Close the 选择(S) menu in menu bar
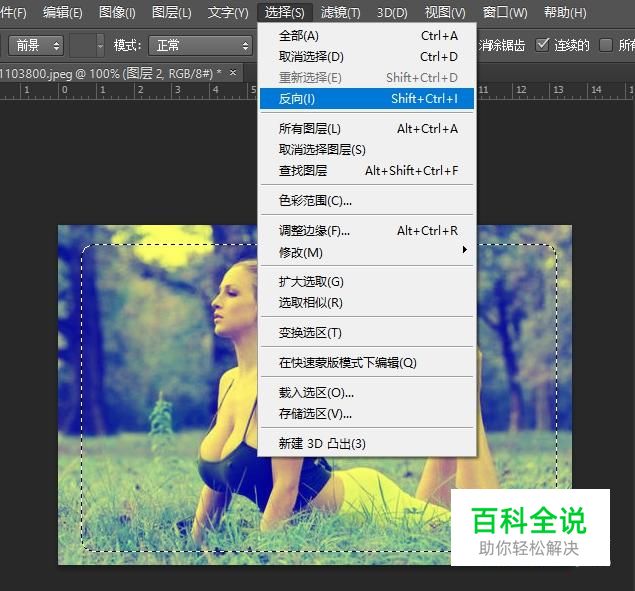635x591 pixels. (285, 13)
